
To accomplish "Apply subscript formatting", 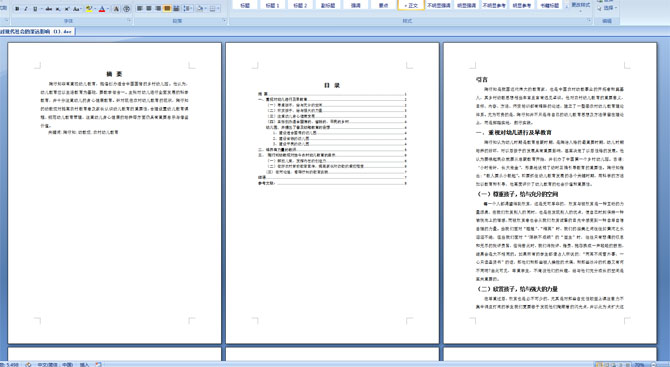I will point(58,9).
